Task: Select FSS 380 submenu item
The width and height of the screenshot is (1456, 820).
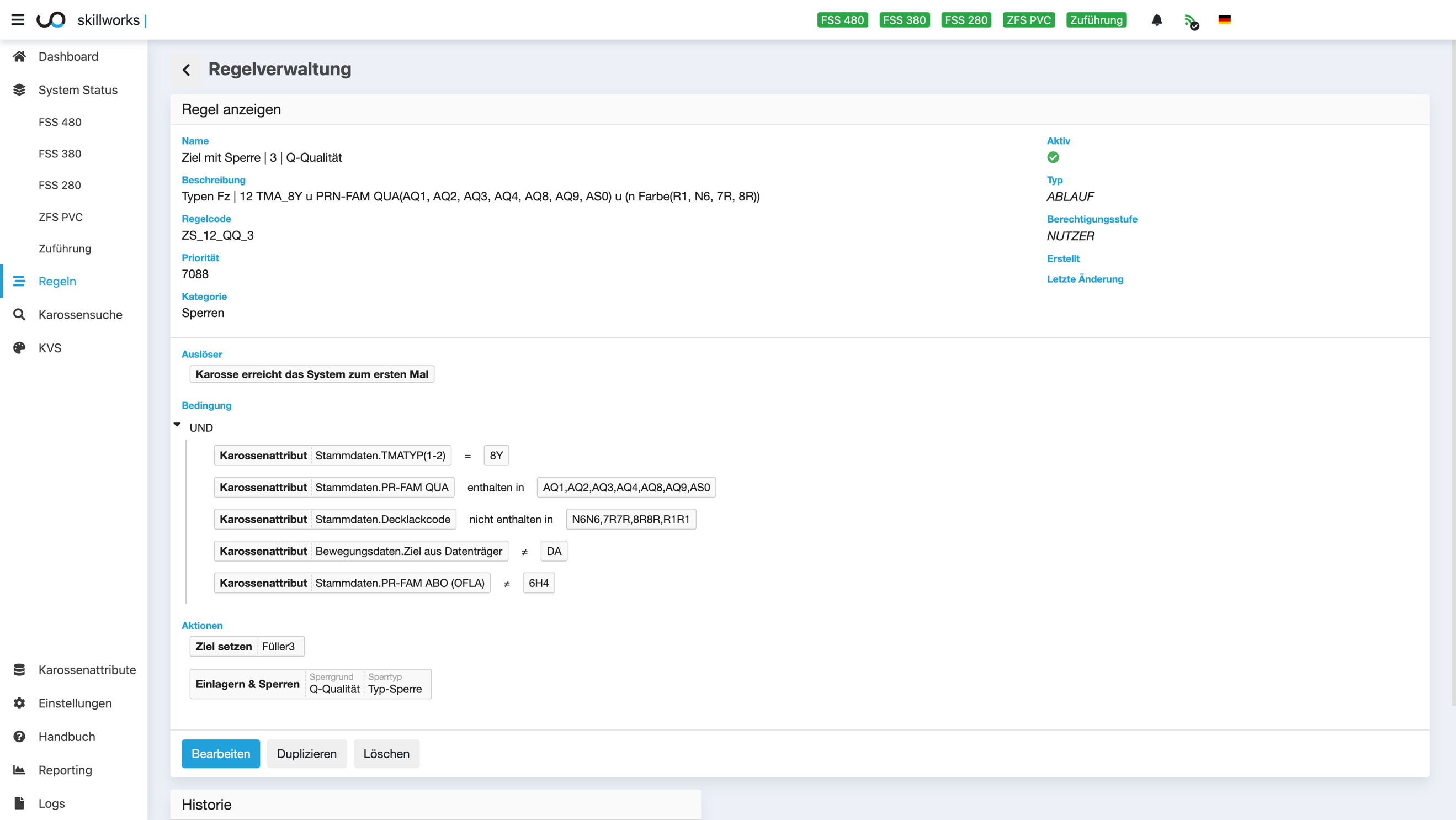Action: point(60,154)
